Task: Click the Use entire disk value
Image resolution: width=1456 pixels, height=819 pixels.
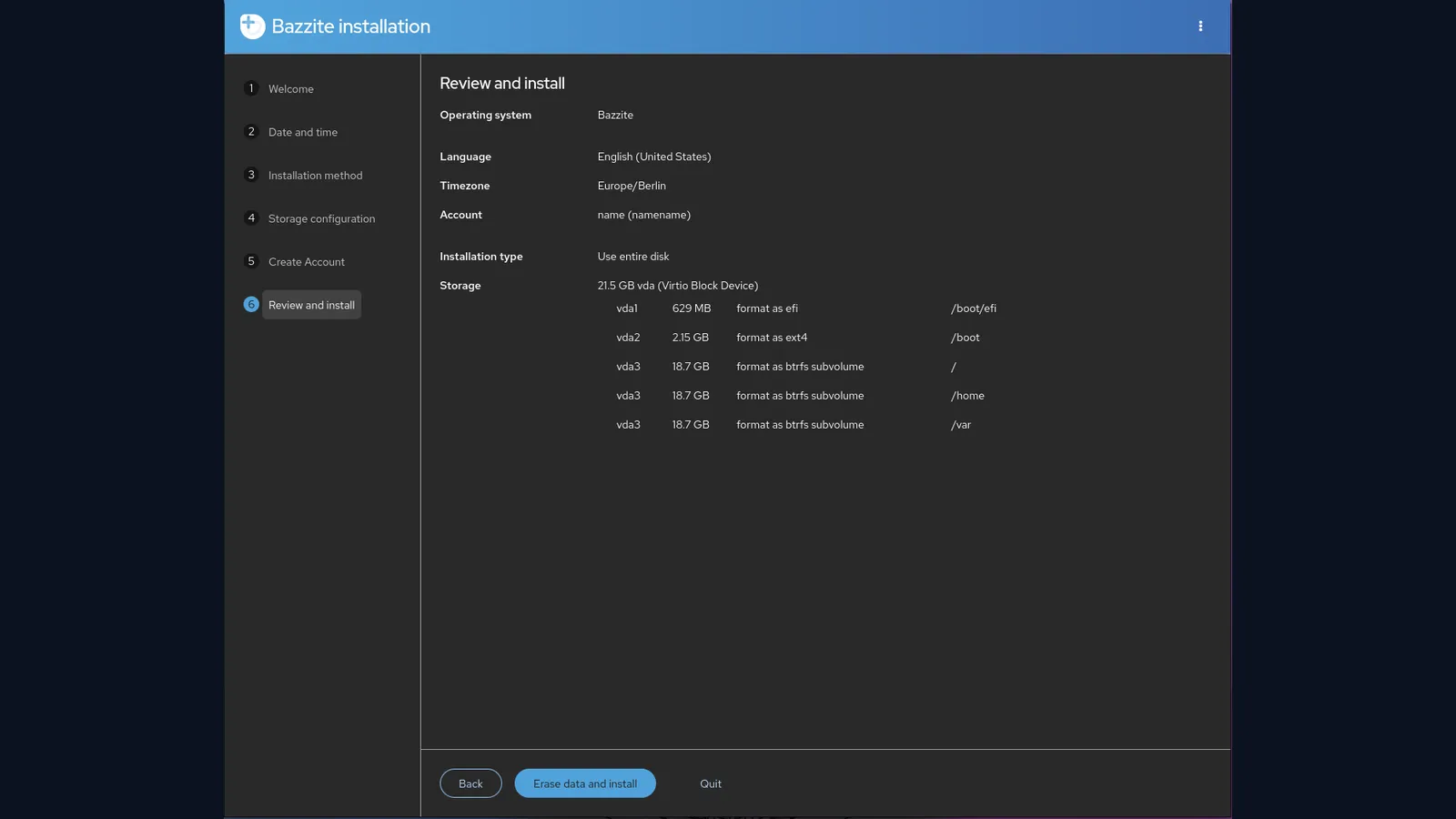Action: [x=633, y=257]
